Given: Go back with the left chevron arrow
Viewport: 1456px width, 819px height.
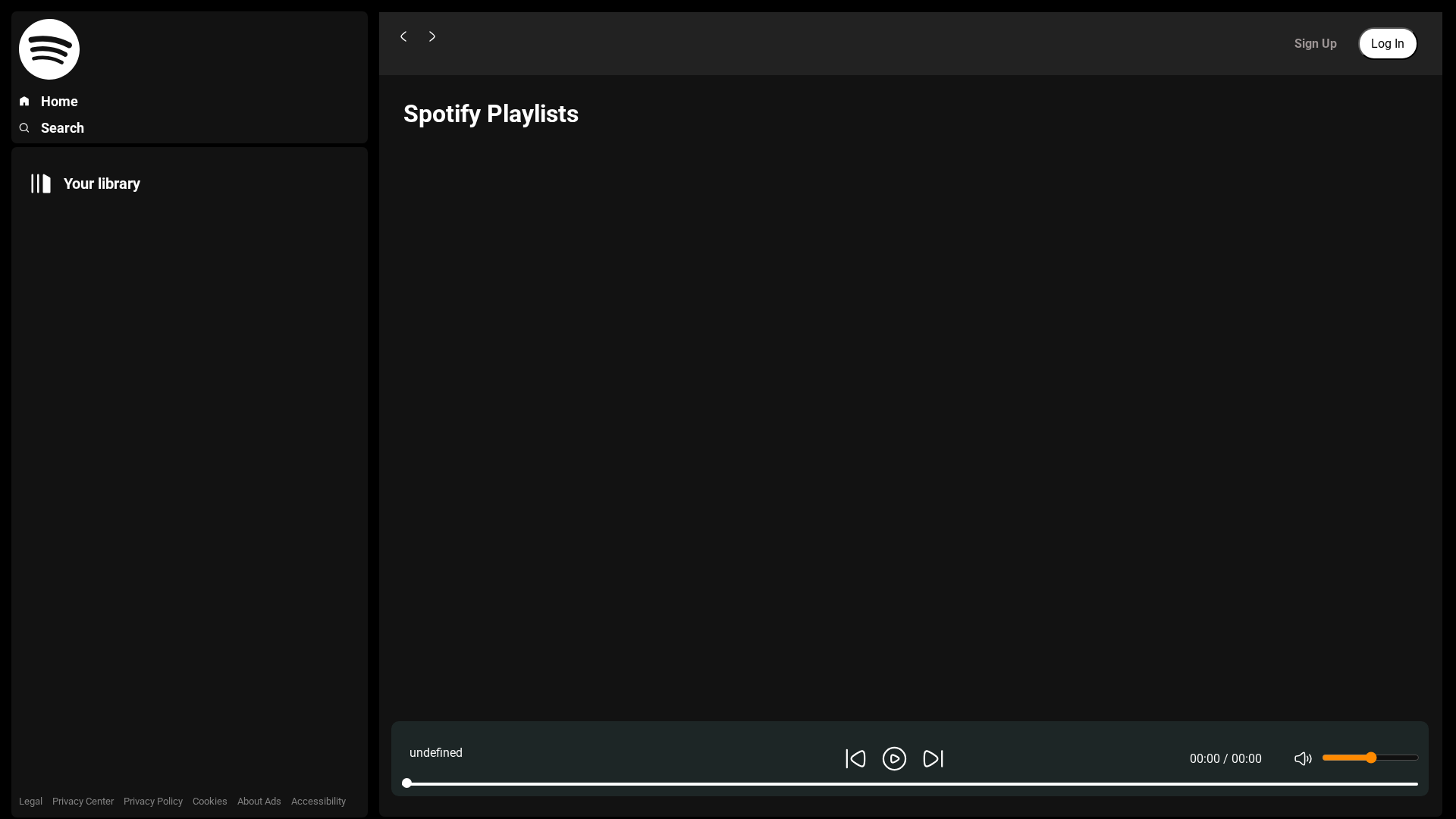Looking at the screenshot, I should tap(403, 36).
